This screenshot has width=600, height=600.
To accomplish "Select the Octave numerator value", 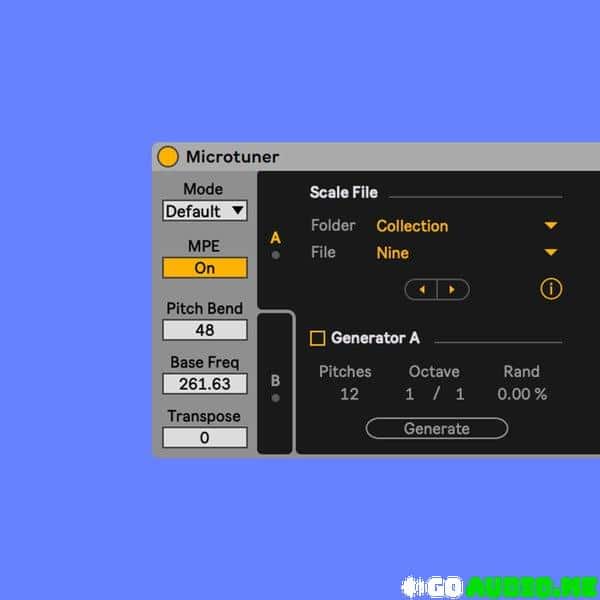I will [x=409, y=394].
